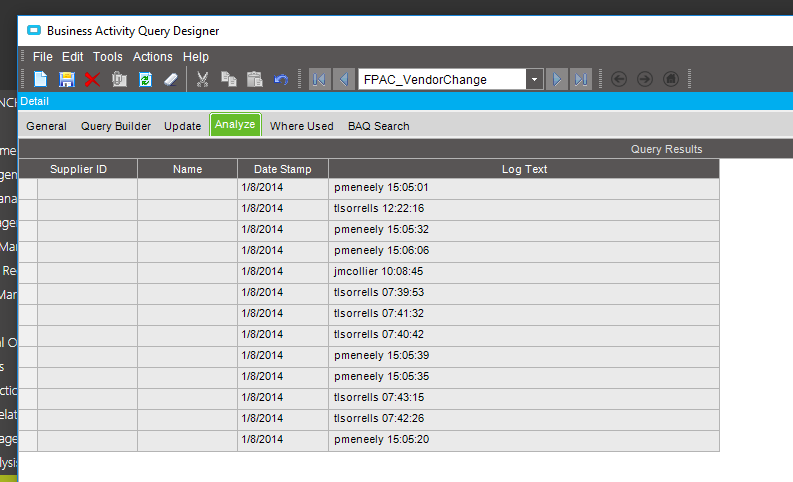The image size is (793, 482).
Task: Click the Save icon in toolbar
Action: (67, 79)
